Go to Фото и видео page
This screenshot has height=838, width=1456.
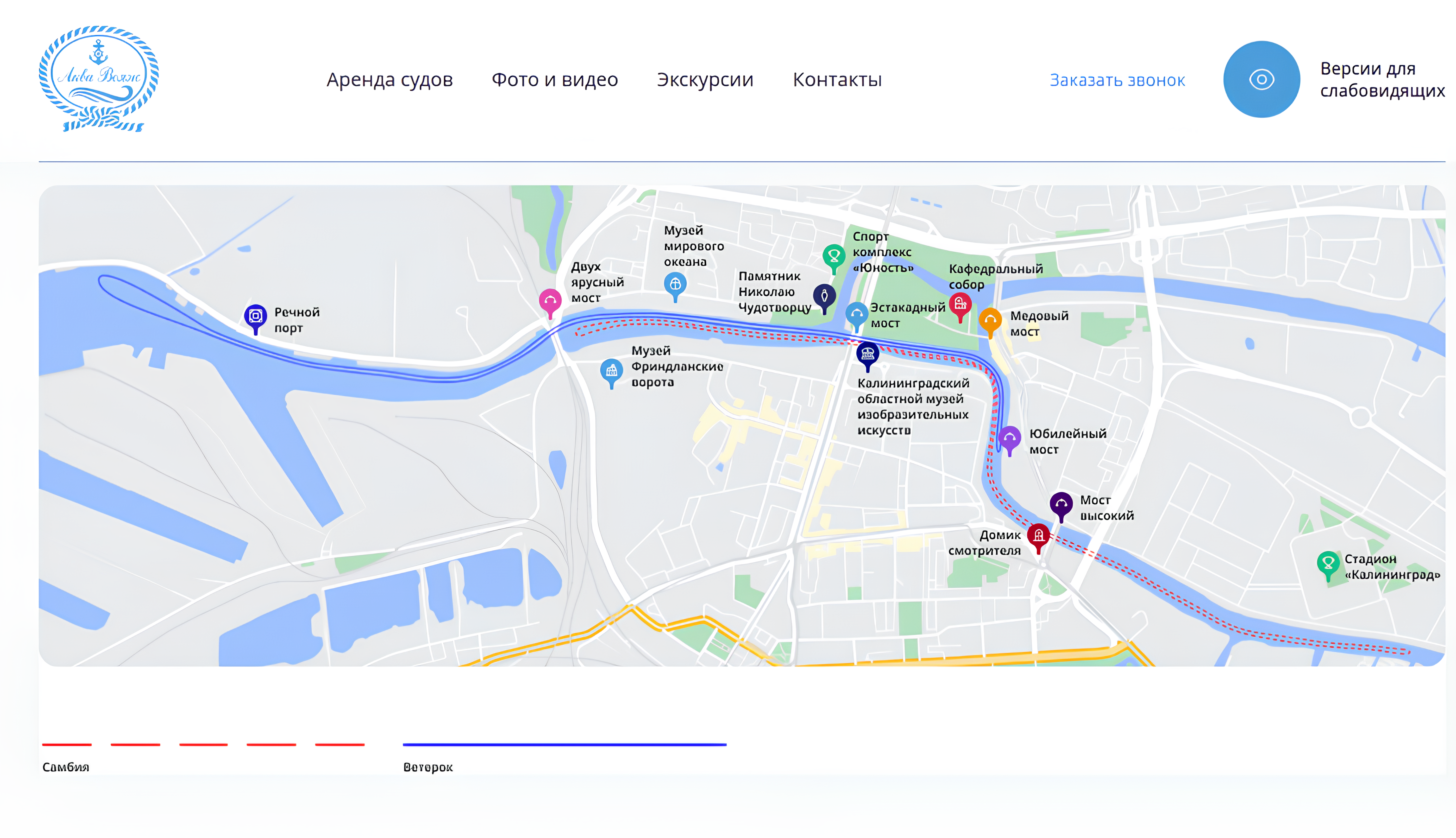click(555, 79)
